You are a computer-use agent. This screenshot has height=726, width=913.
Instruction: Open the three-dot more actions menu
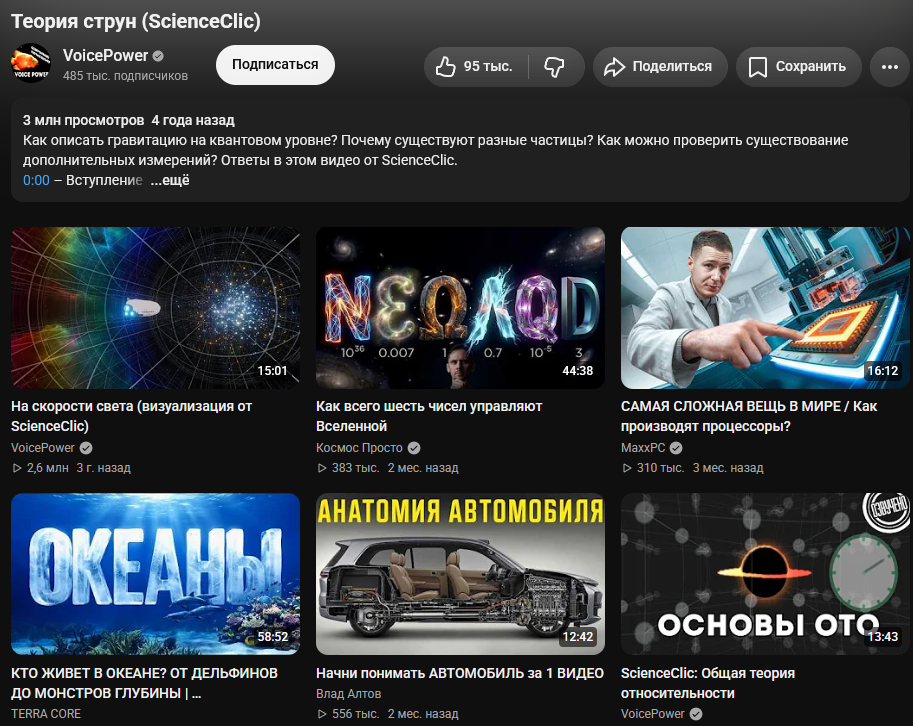(890, 67)
